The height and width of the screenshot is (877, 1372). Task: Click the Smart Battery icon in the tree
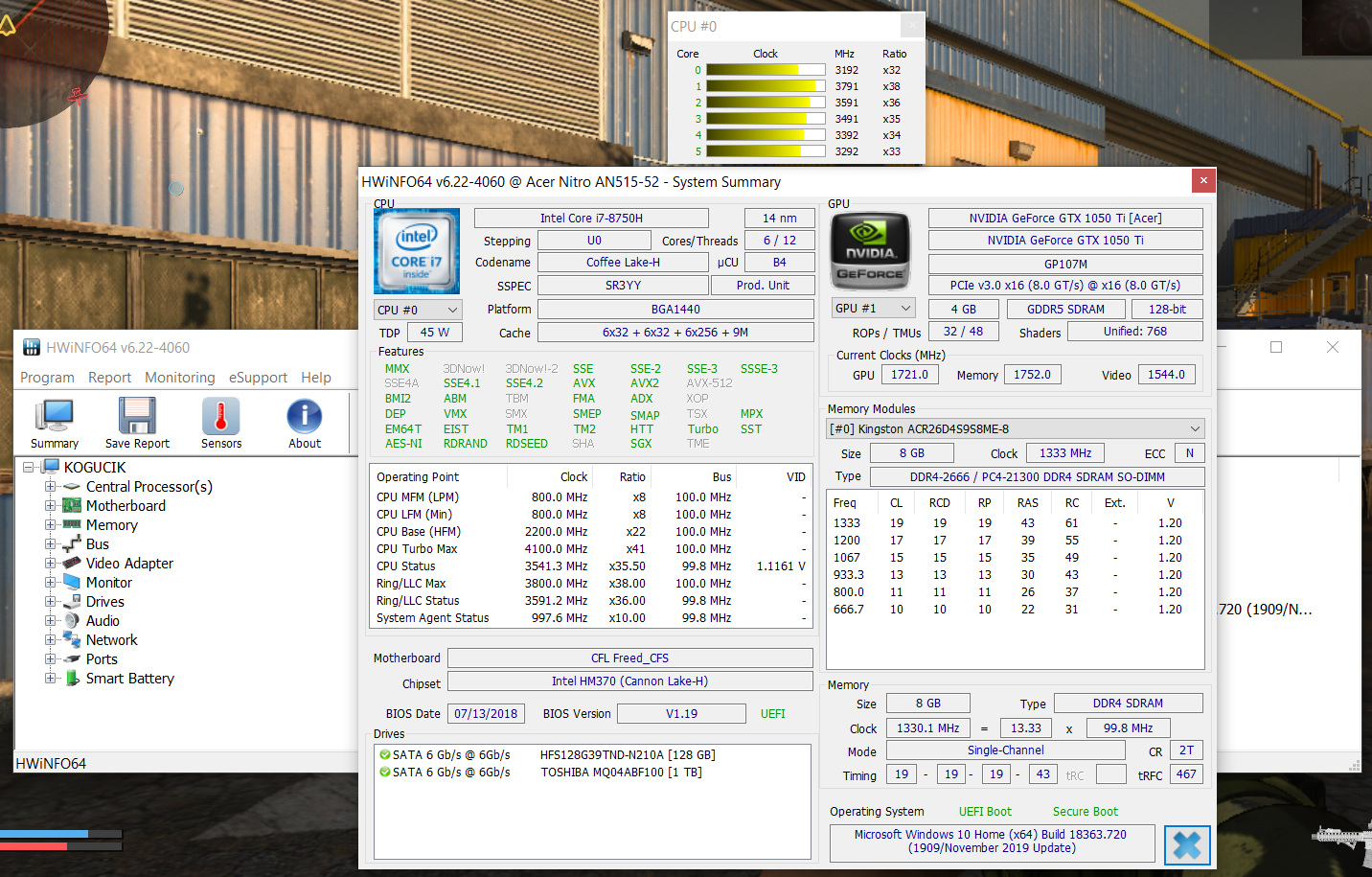coord(72,678)
